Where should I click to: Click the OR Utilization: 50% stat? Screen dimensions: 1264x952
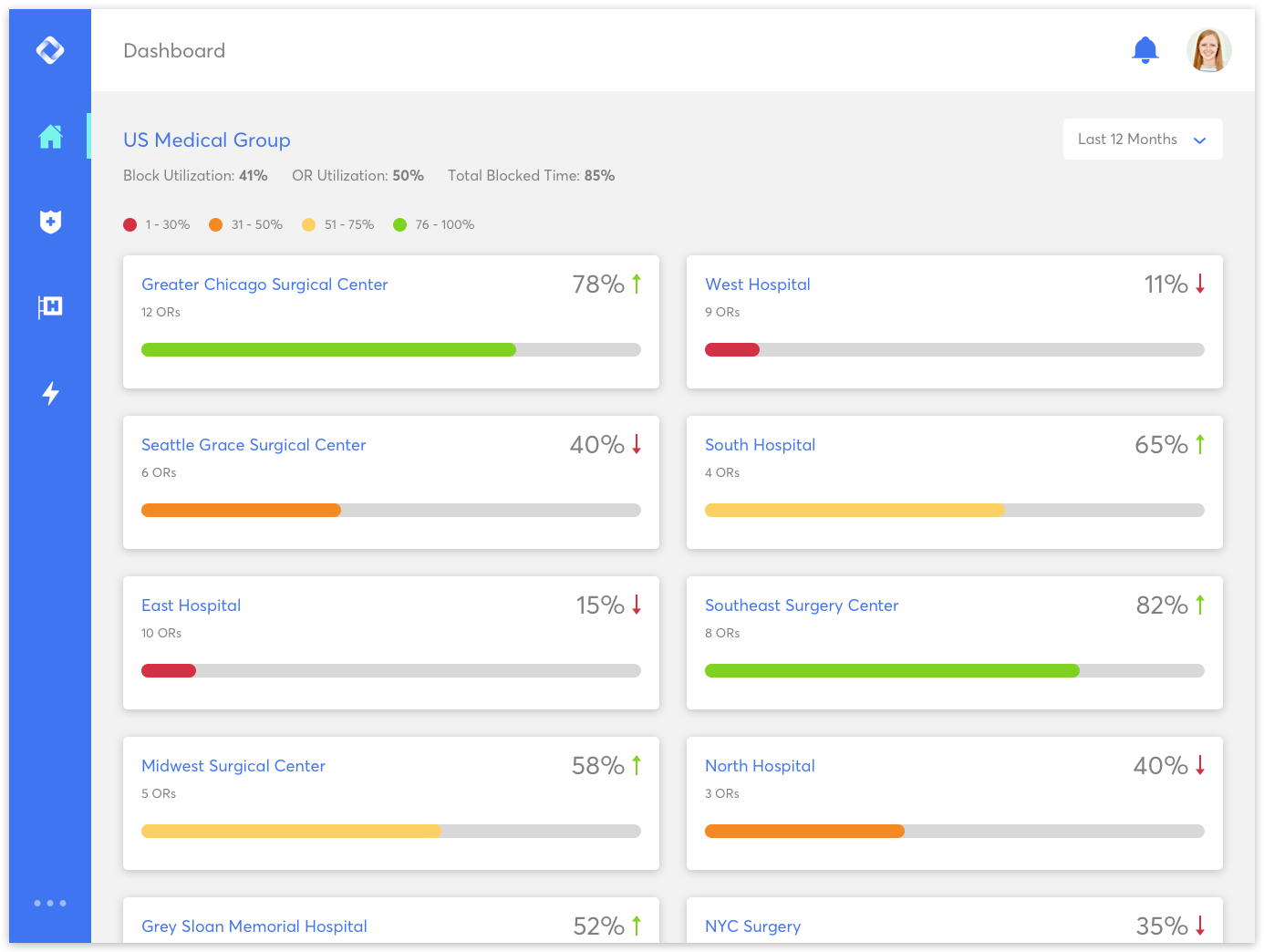point(357,175)
